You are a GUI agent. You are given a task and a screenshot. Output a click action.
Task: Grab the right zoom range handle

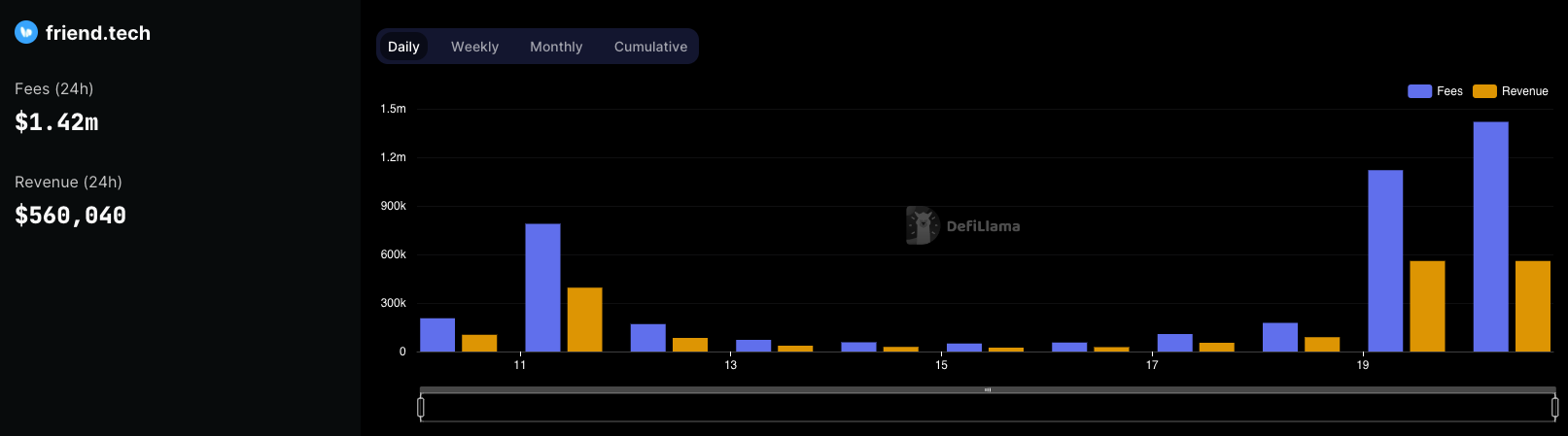[1554, 407]
